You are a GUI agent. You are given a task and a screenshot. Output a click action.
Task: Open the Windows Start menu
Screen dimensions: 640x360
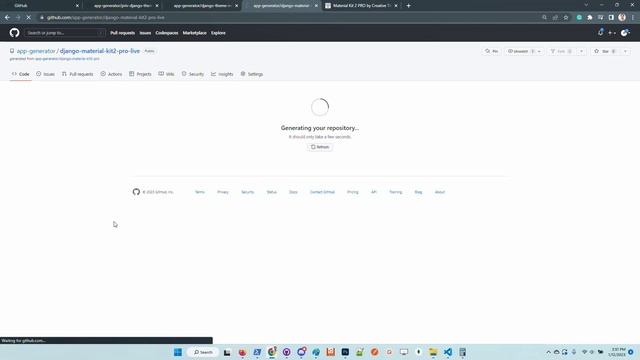[x=178, y=352]
